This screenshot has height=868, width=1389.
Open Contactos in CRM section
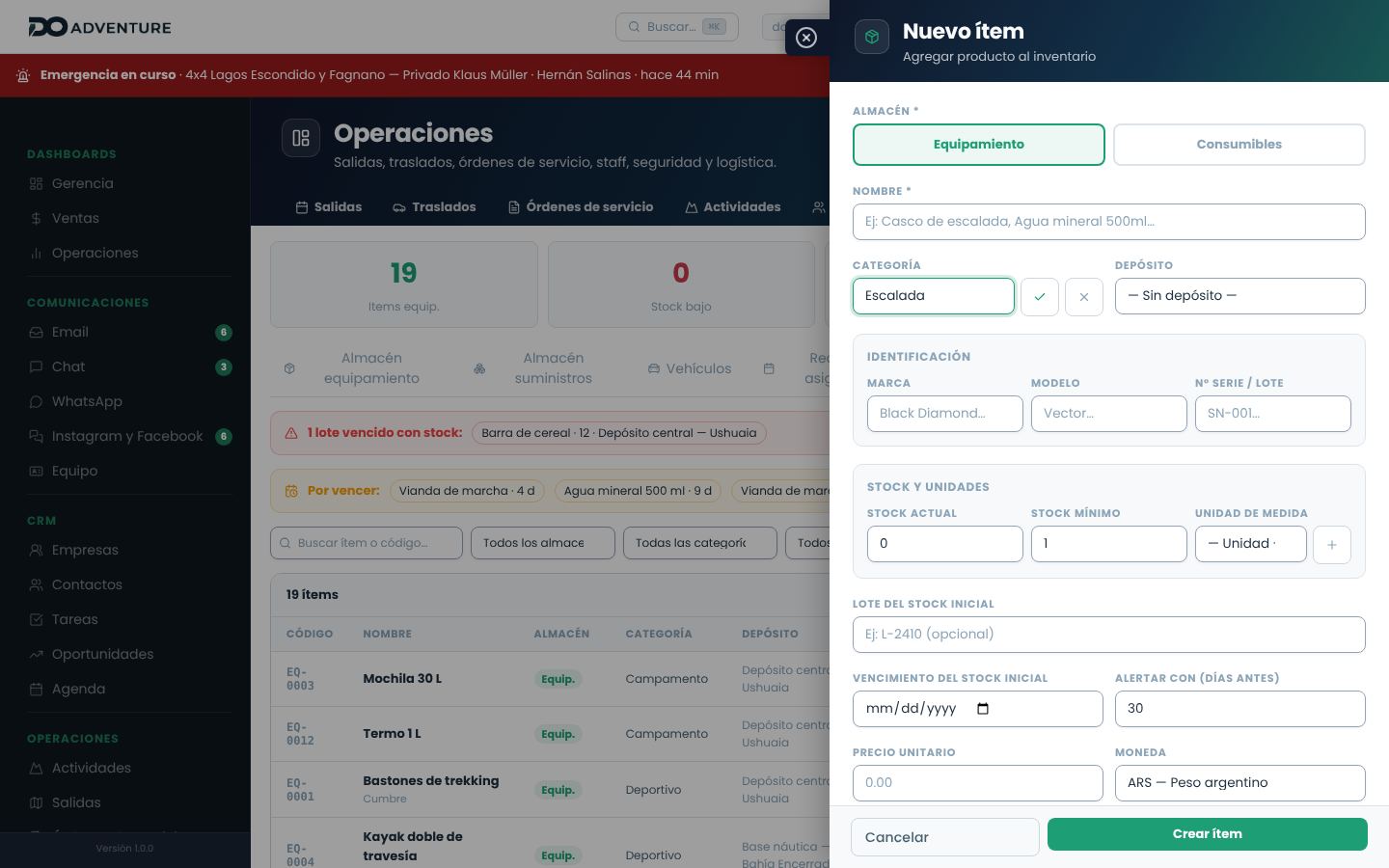click(x=87, y=585)
